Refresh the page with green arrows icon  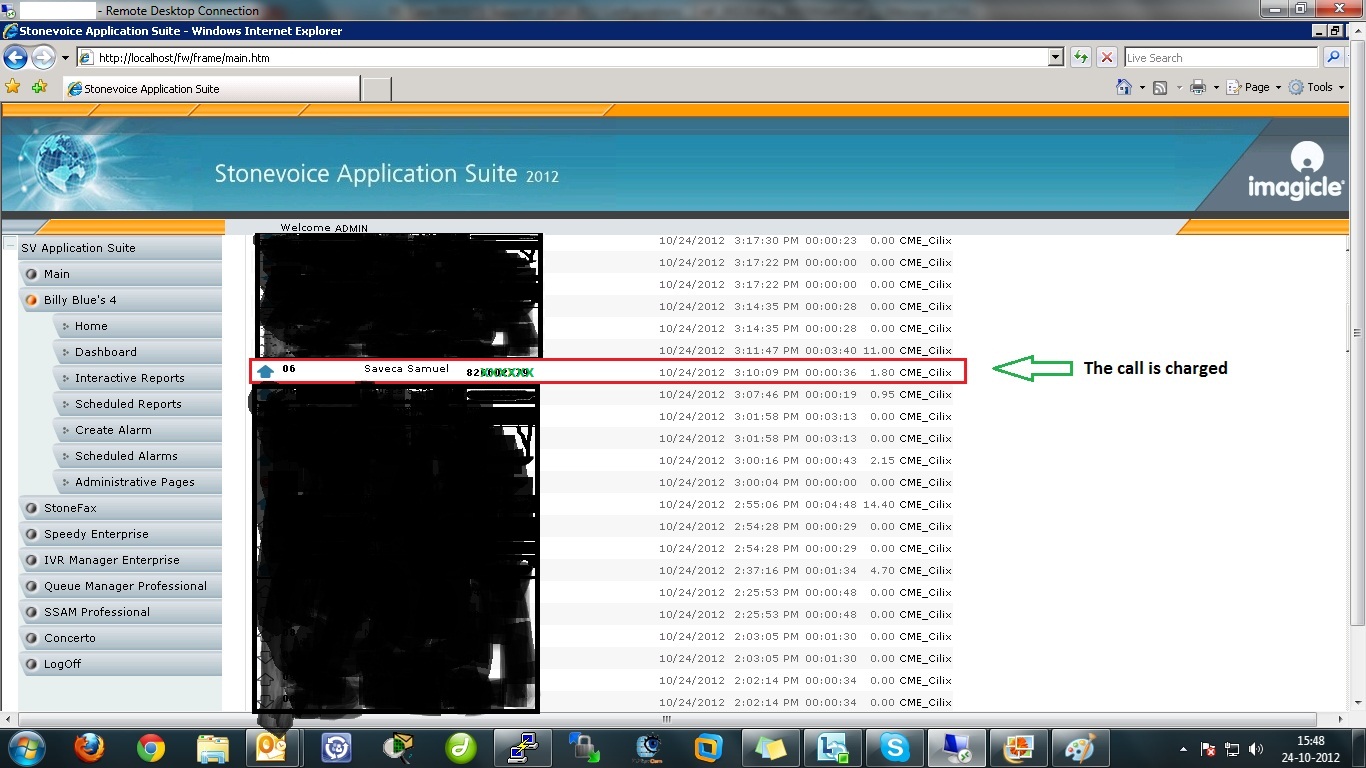(x=1080, y=58)
